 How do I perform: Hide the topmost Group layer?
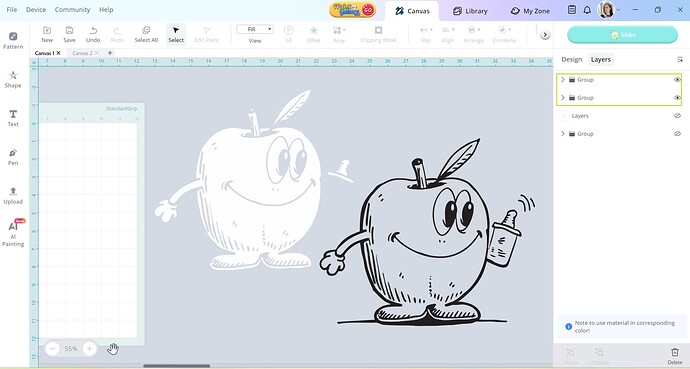[x=677, y=80]
